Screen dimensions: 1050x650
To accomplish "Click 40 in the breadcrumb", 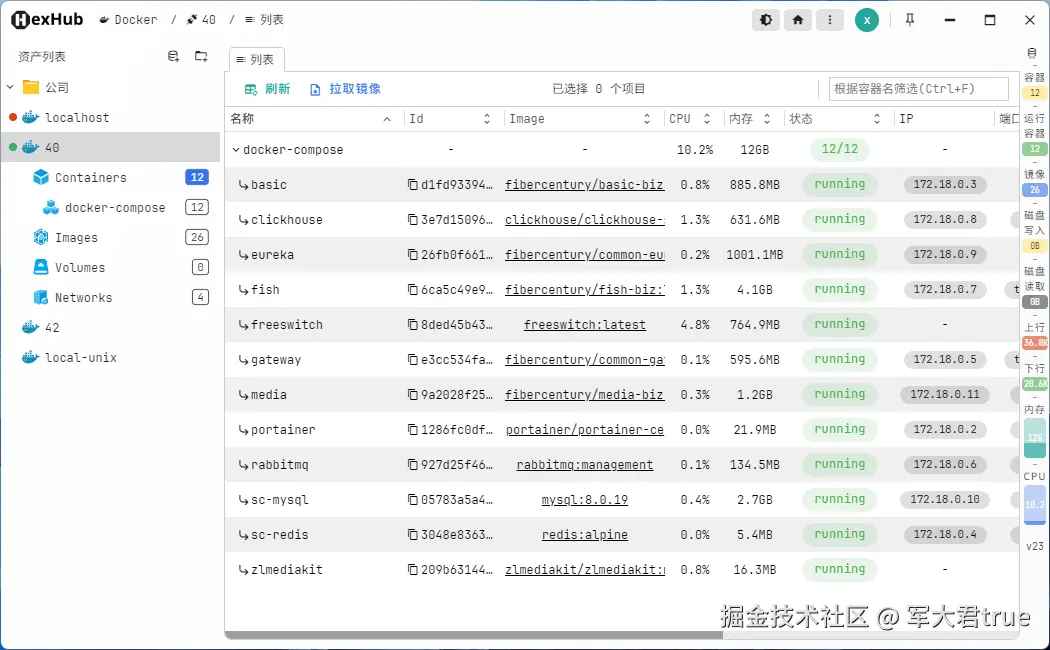I will click(x=202, y=20).
